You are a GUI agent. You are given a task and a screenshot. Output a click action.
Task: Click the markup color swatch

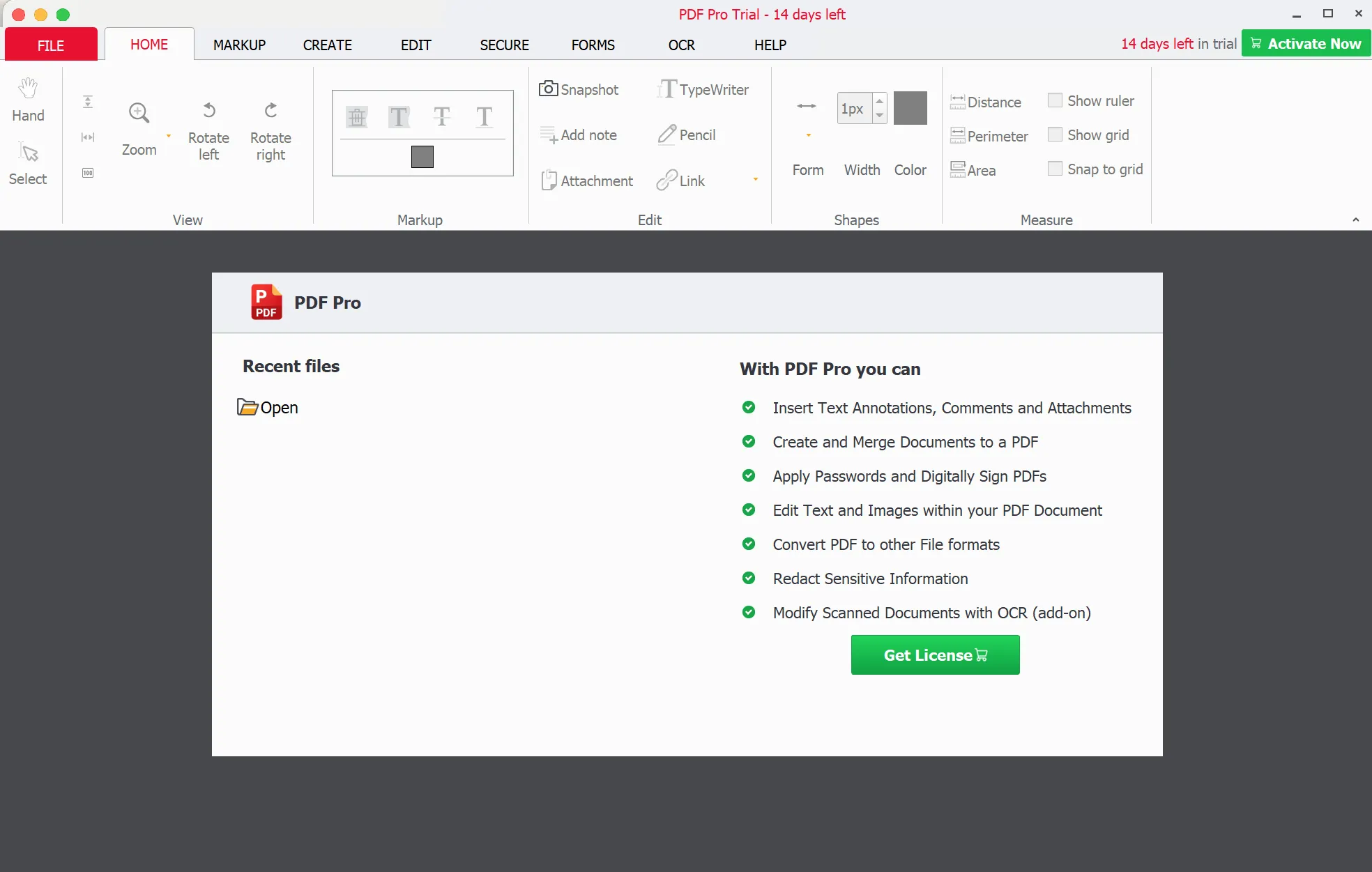[x=422, y=157]
